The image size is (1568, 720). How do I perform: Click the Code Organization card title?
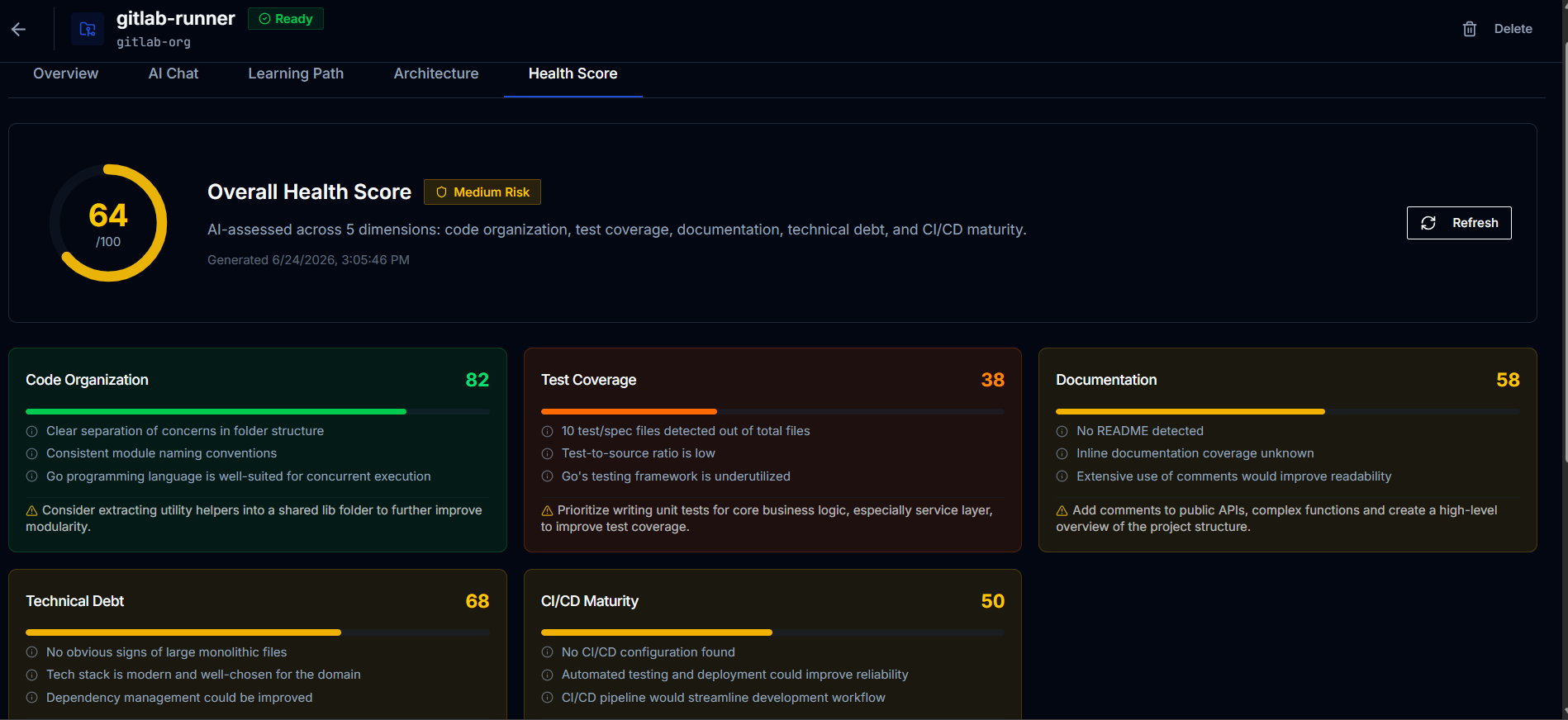[x=87, y=380]
